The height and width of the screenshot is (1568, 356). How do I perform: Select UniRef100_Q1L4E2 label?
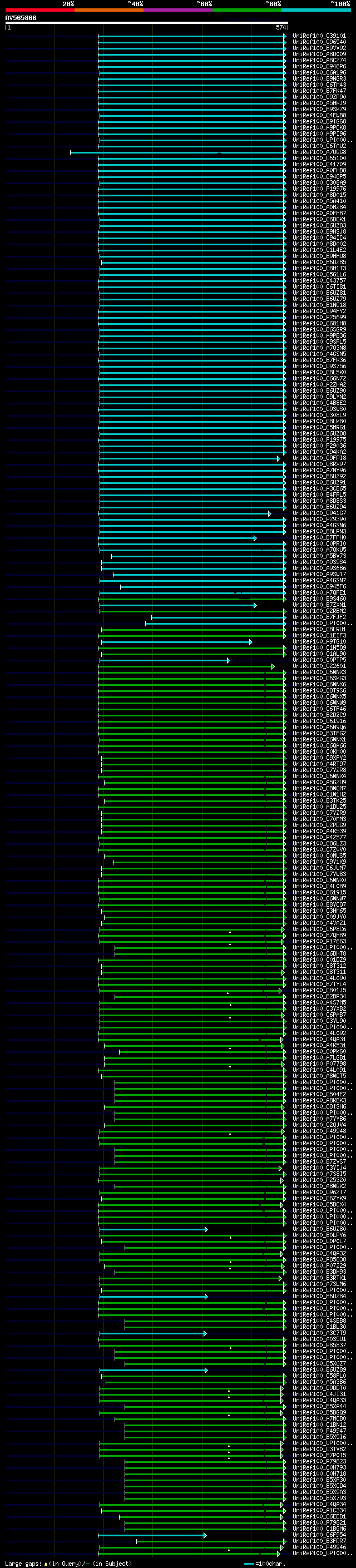[x=319, y=250]
